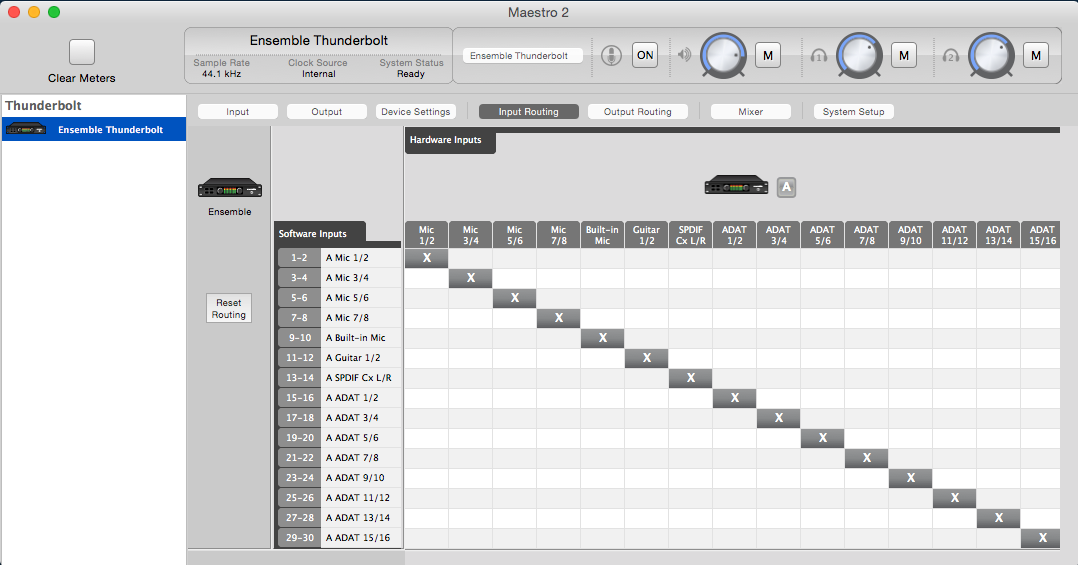
Task: Click the device A label badge
Action: 786,187
